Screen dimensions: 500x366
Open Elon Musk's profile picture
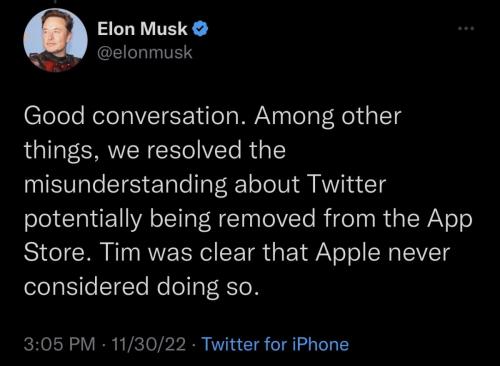[x=55, y=40]
